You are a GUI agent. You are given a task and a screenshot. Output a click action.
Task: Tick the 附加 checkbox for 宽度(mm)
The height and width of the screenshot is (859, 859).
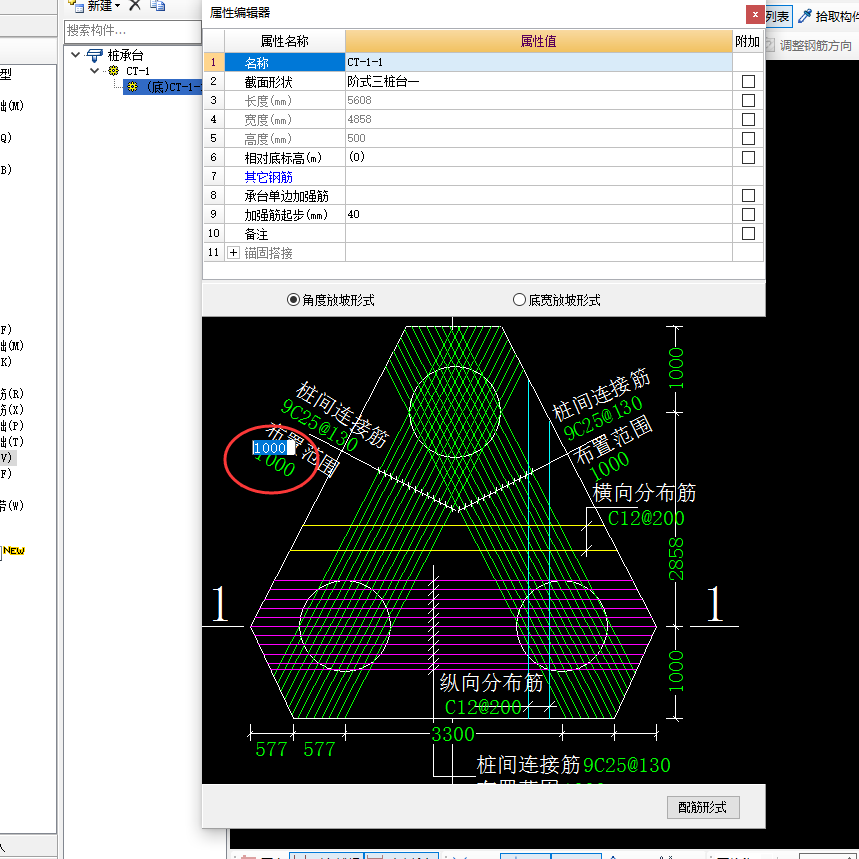[748, 119]
